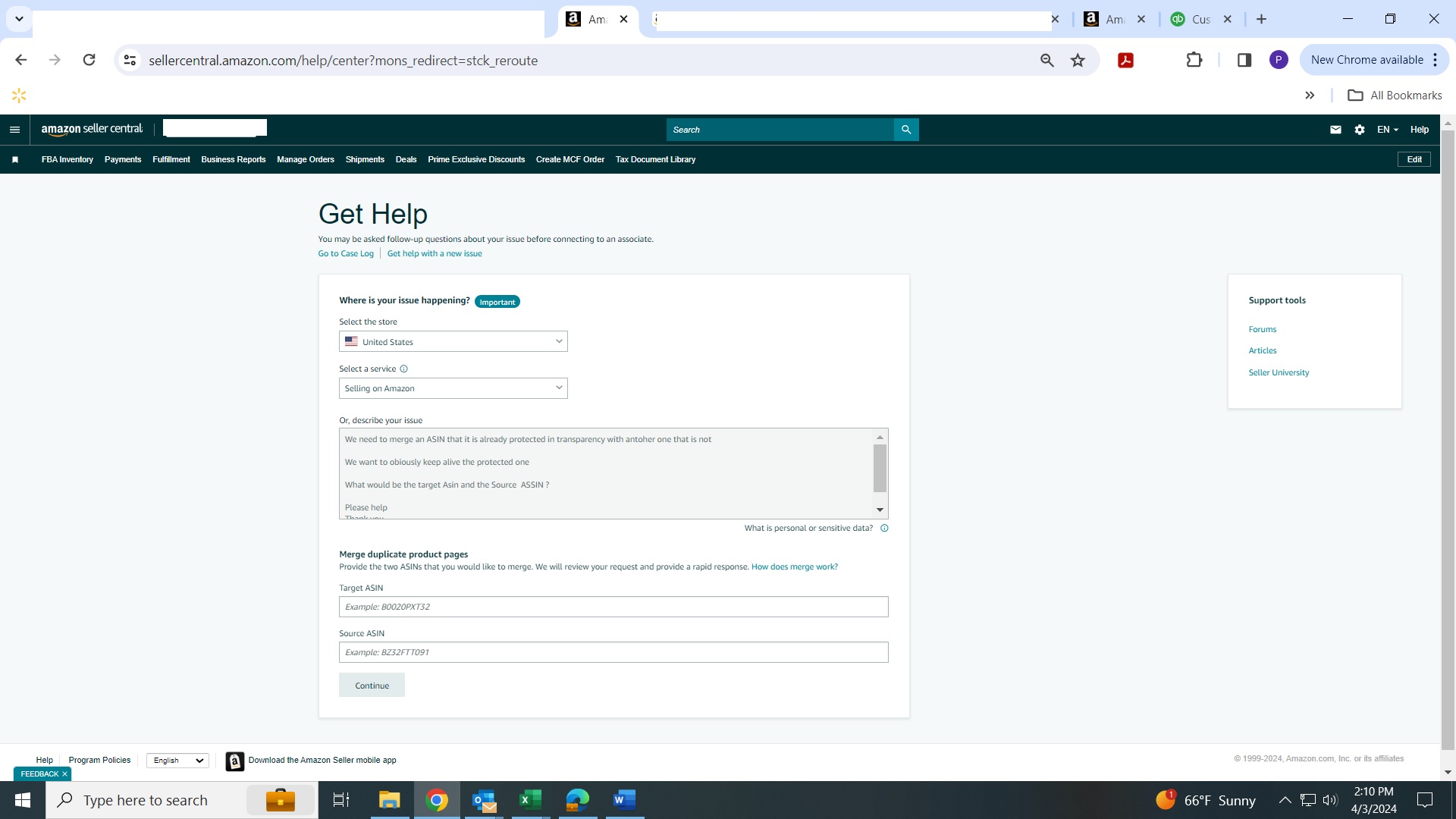The width and height of the screenshot is (1456, 819).
Task: Open Microsoft Edge from the taskbar
Action: click(577, 800)
